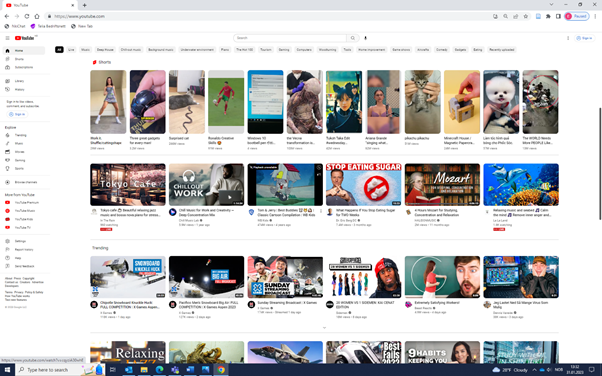Image resolution: width=602 pixels, height=376 pixels.
Task: Open Send feedback in the sidebar
Action: click(x=23, y=266)
